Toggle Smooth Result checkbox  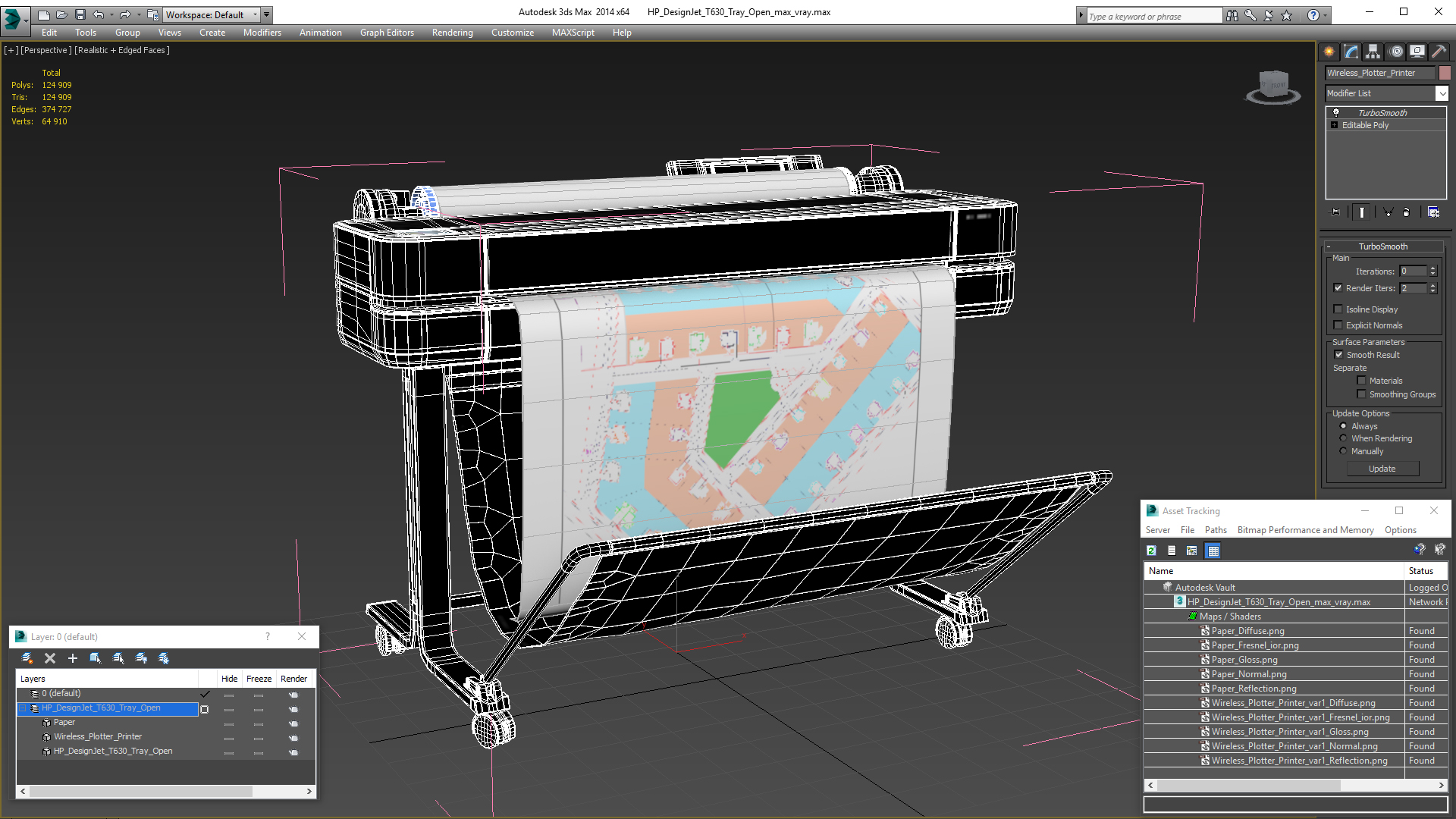(1339, 355)
